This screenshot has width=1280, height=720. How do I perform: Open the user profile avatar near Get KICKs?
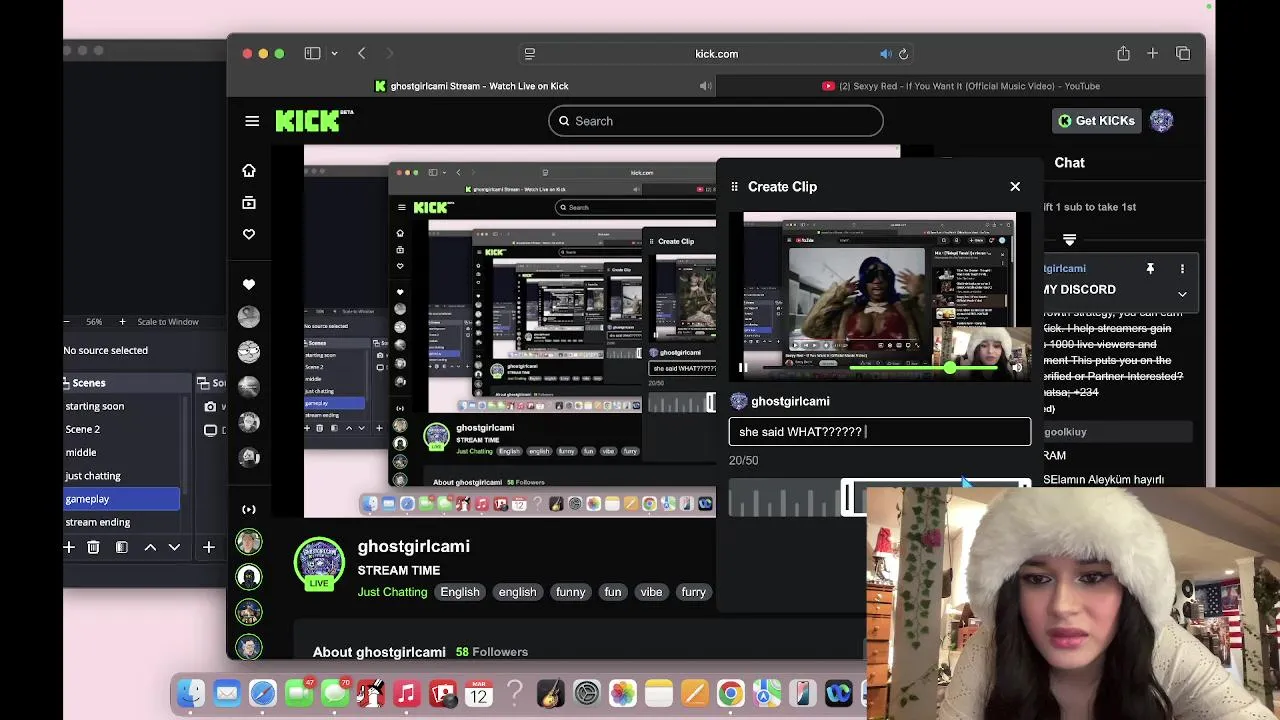pos(1161,121)
